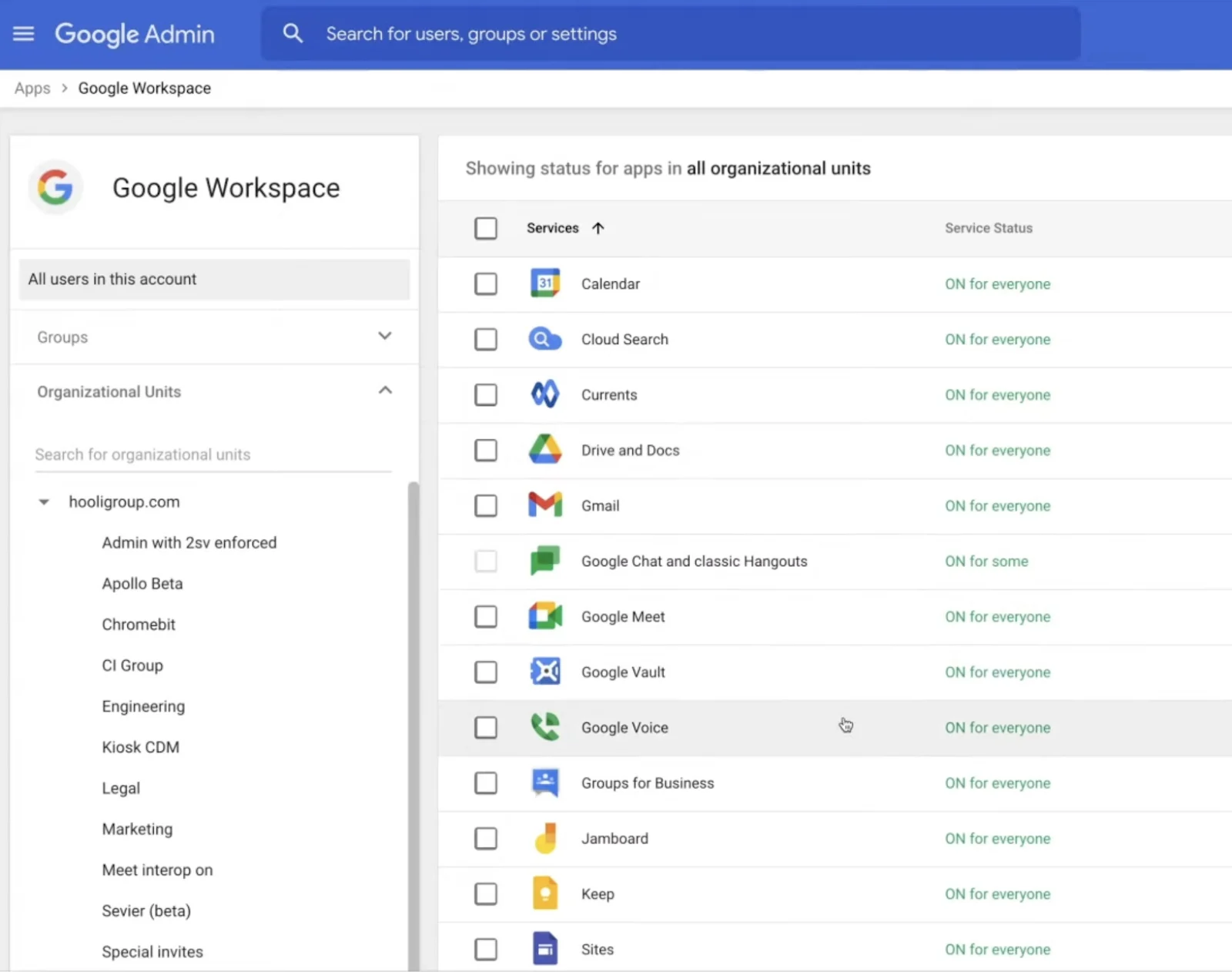The width and height of the screenshot is (1232, 972).
Task: Check the Calendar row checkbox
Action: tap(486, 283)
